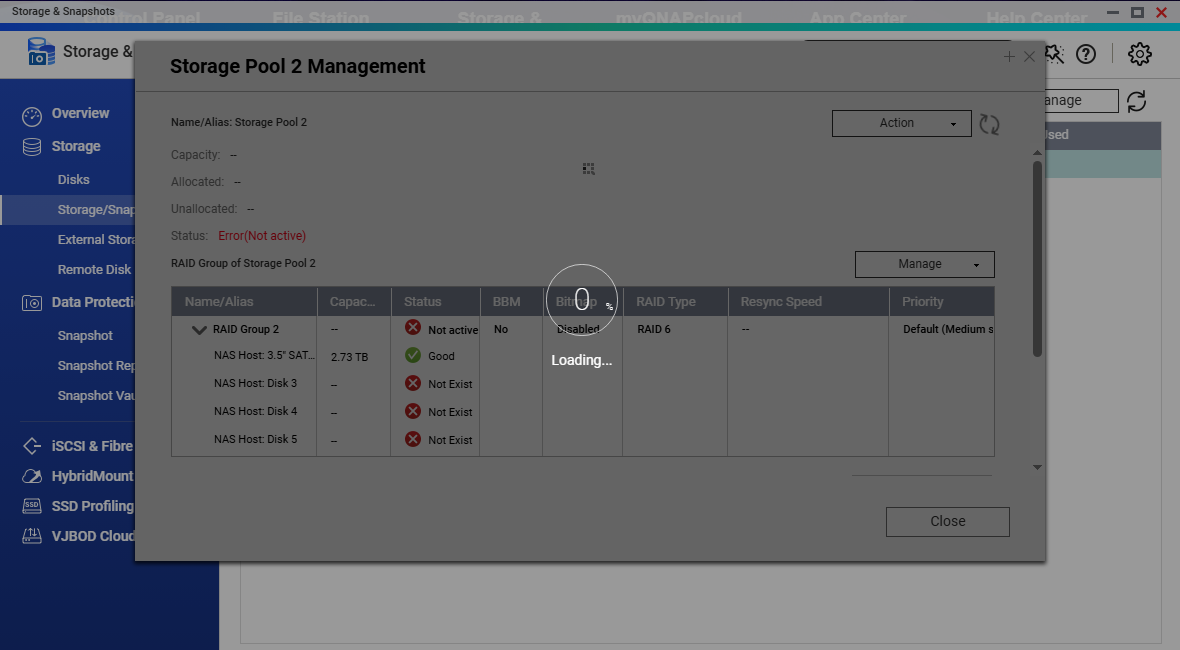
Task: Open the Action dropdown menu
Action: pyautogui.click(x=901, y=123)
